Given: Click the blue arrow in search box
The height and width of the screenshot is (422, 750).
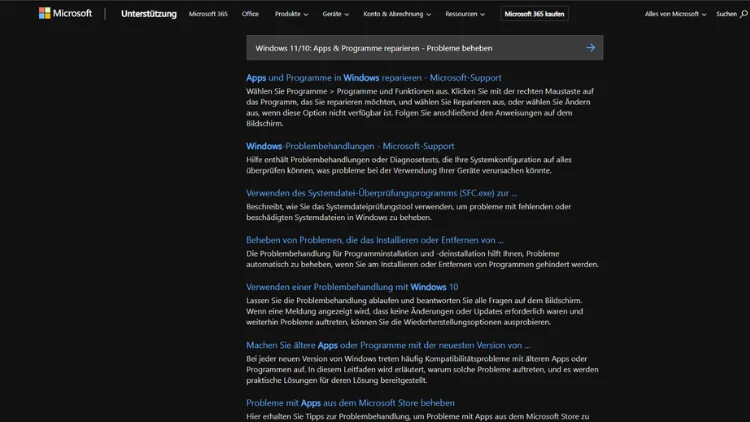Looking at the screenshot, I should 591,48.
